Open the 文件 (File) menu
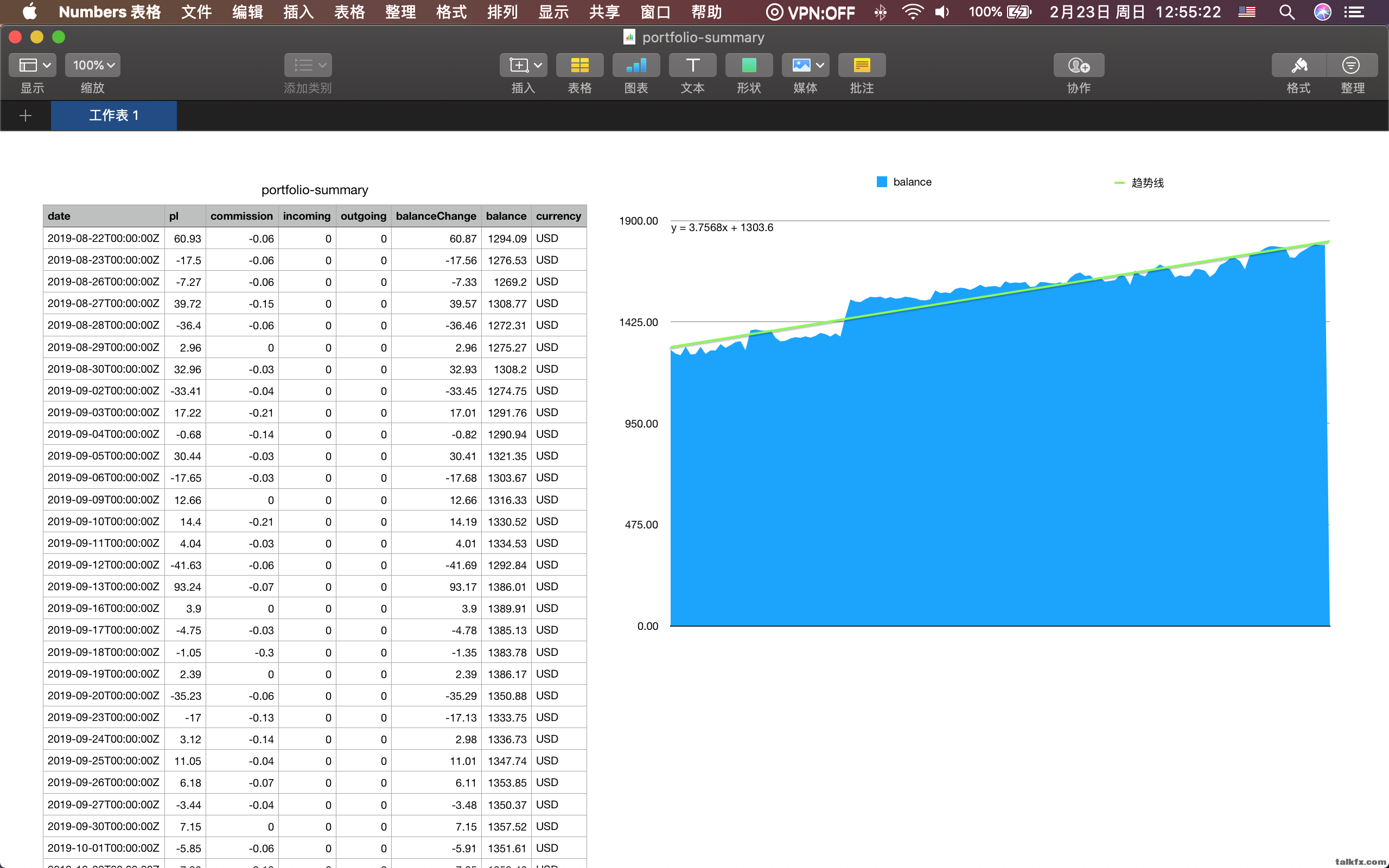This screenshot has width=1389, height=868. (x=196, y=11)
